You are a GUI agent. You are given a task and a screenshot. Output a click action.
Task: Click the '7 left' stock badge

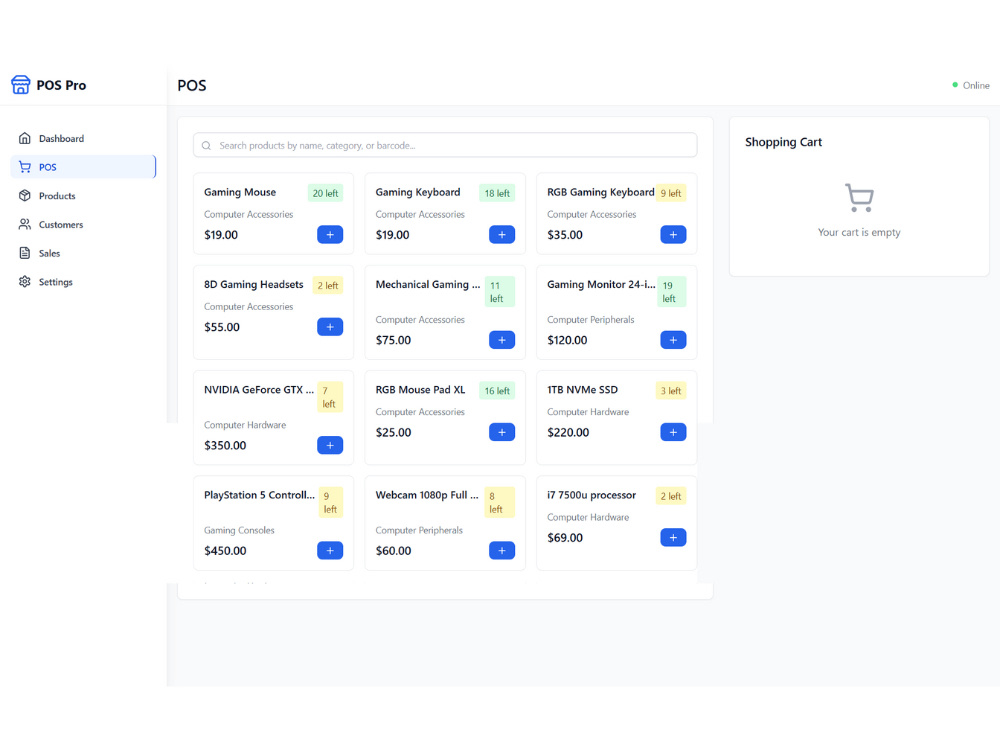click(330, 397)
